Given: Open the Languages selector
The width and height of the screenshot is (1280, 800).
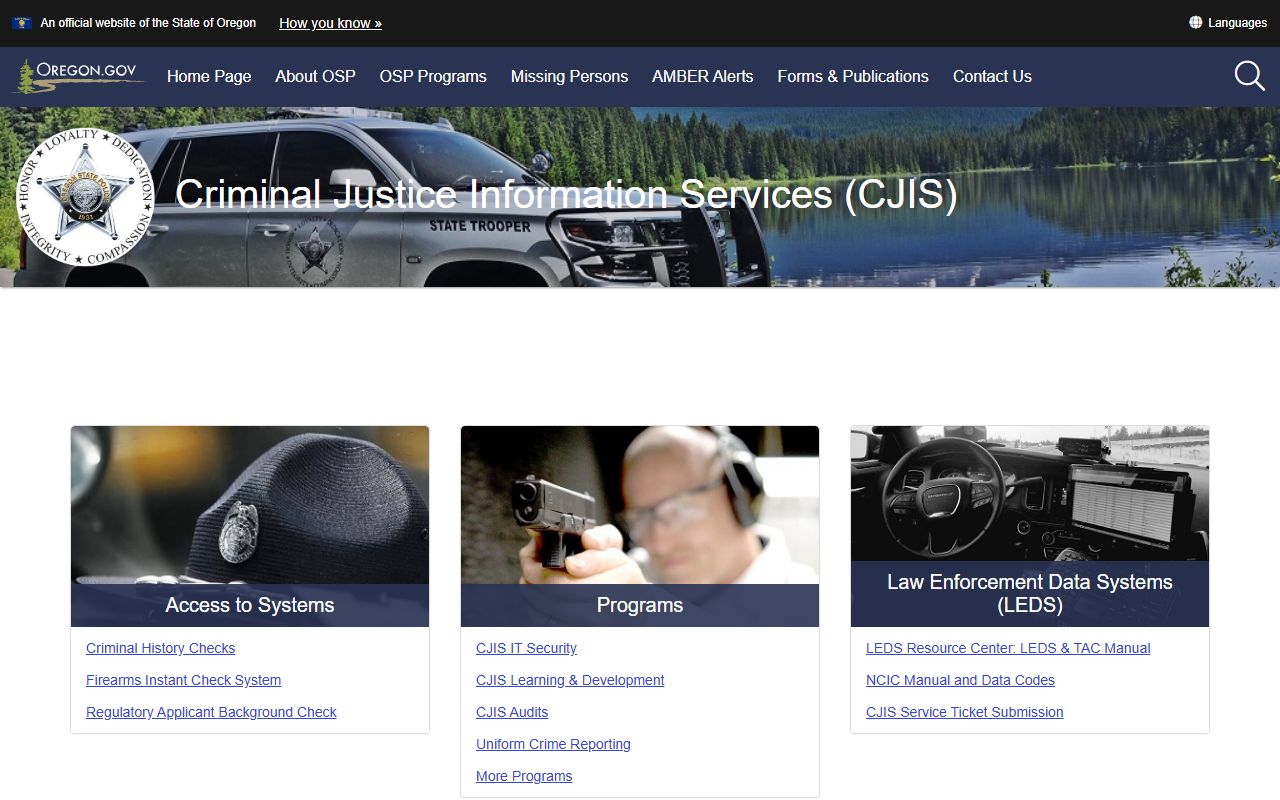Looking at the screenshot, I should 1228,22.
